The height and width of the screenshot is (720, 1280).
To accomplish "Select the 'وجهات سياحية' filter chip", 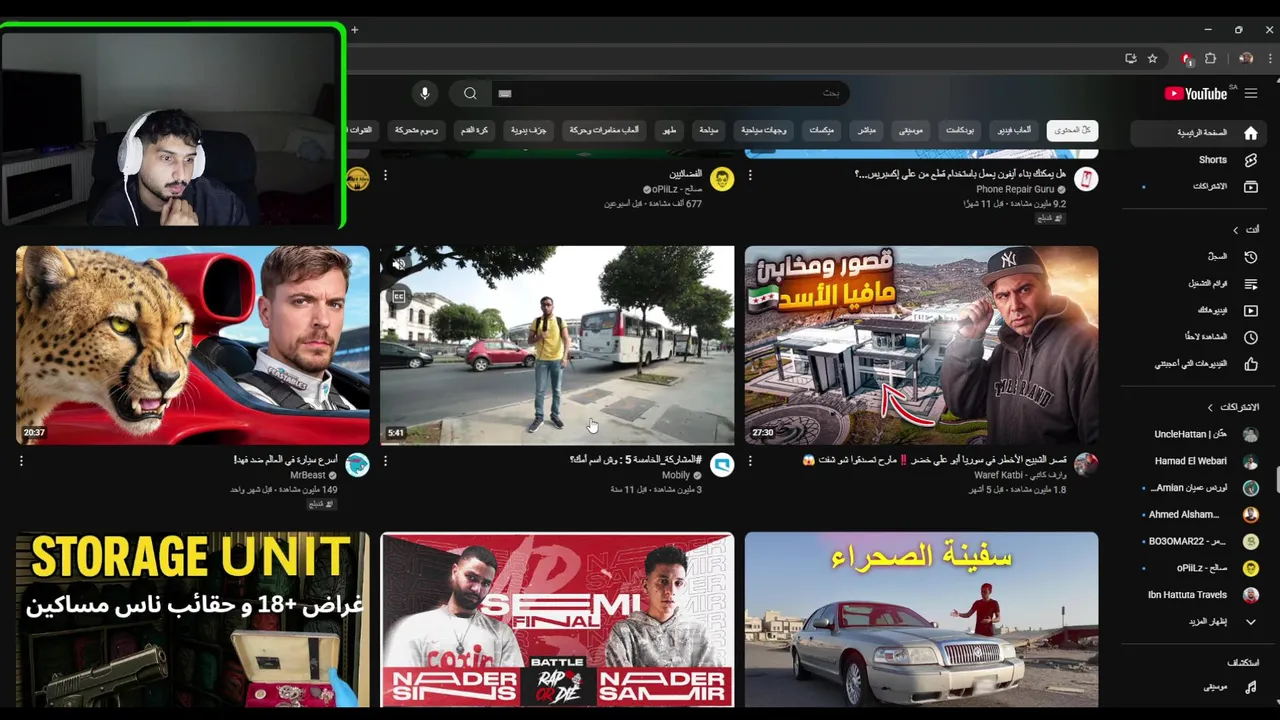I will [x=764, y=131].
